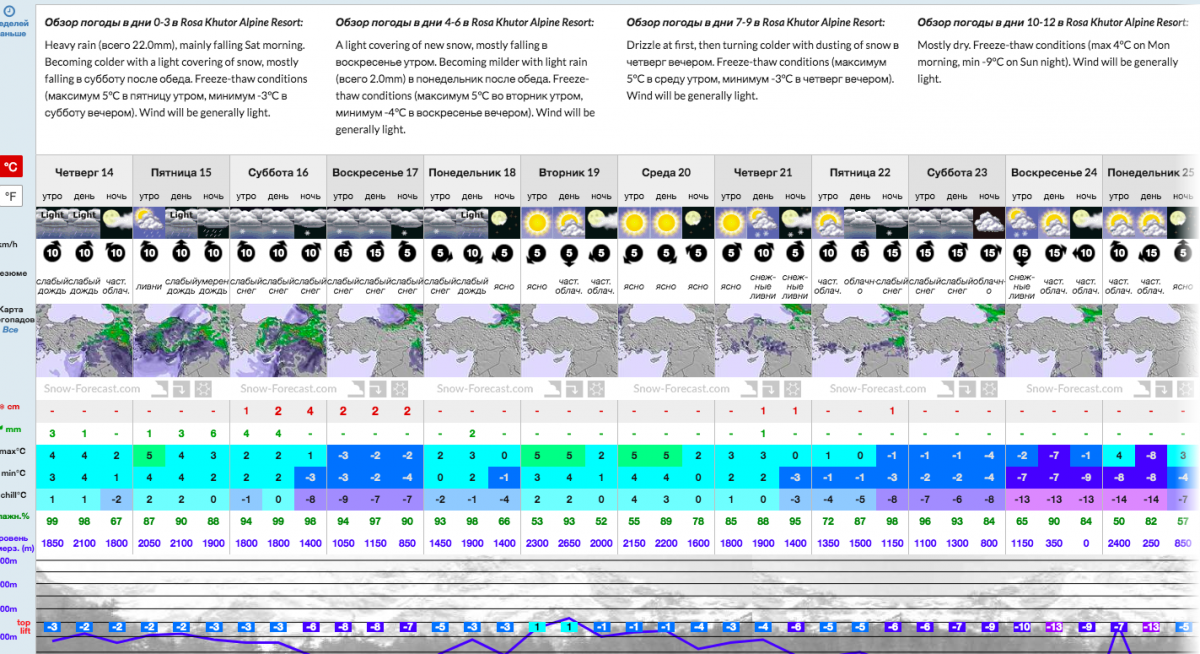The image size is (1200, 654).
Task: Click Monday 18 night clear moon icon
Action: [x=504, y=221]
